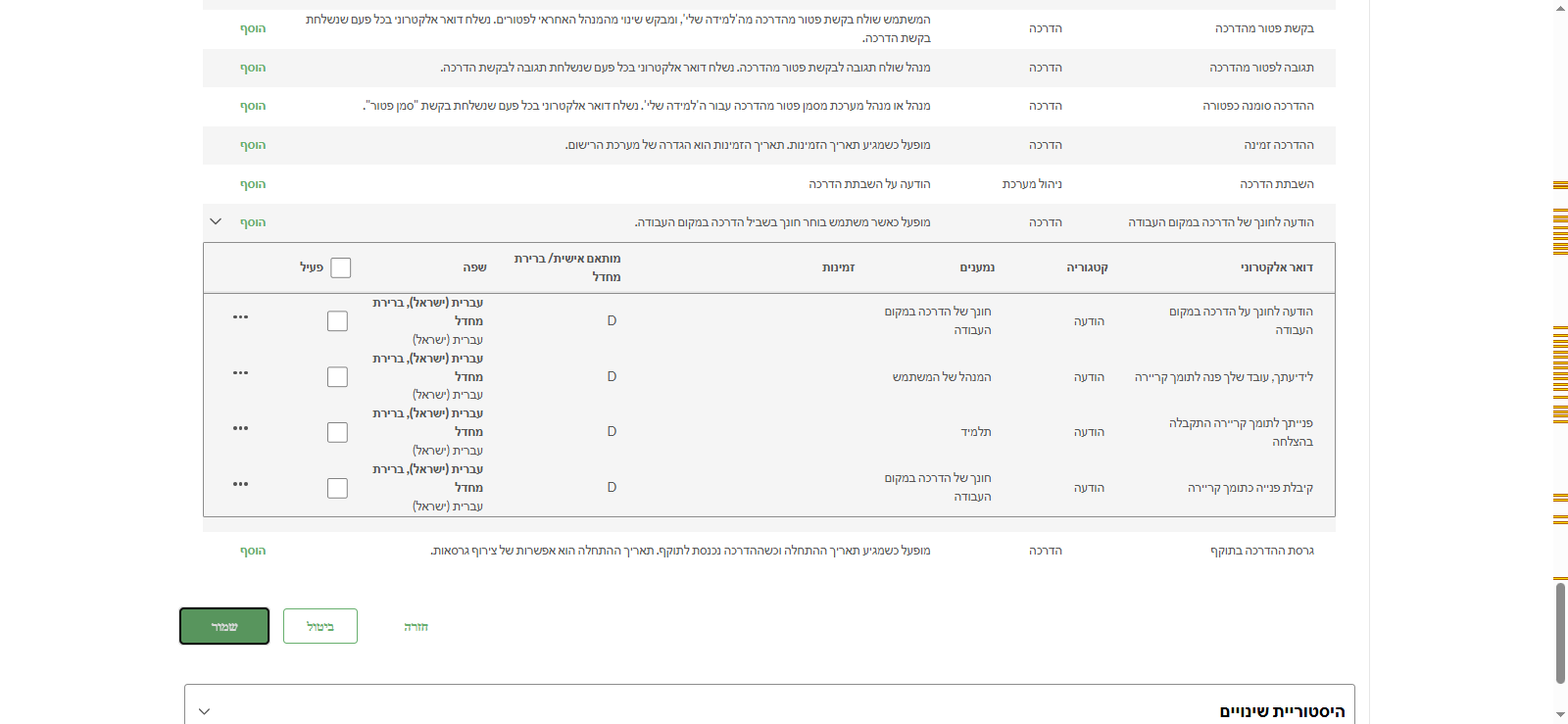Click the חזרה back link
Screen dimensions: 1568x724
416,627
